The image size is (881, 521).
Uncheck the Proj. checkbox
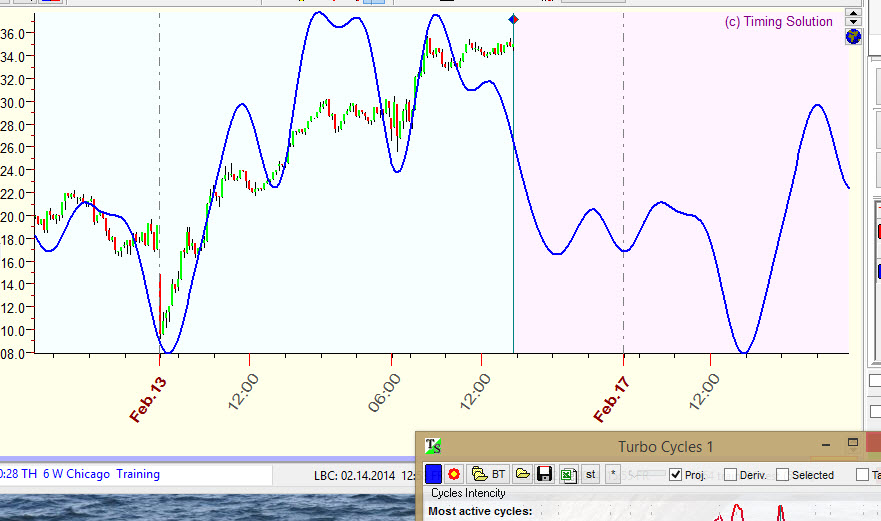(x=676, y=474)
